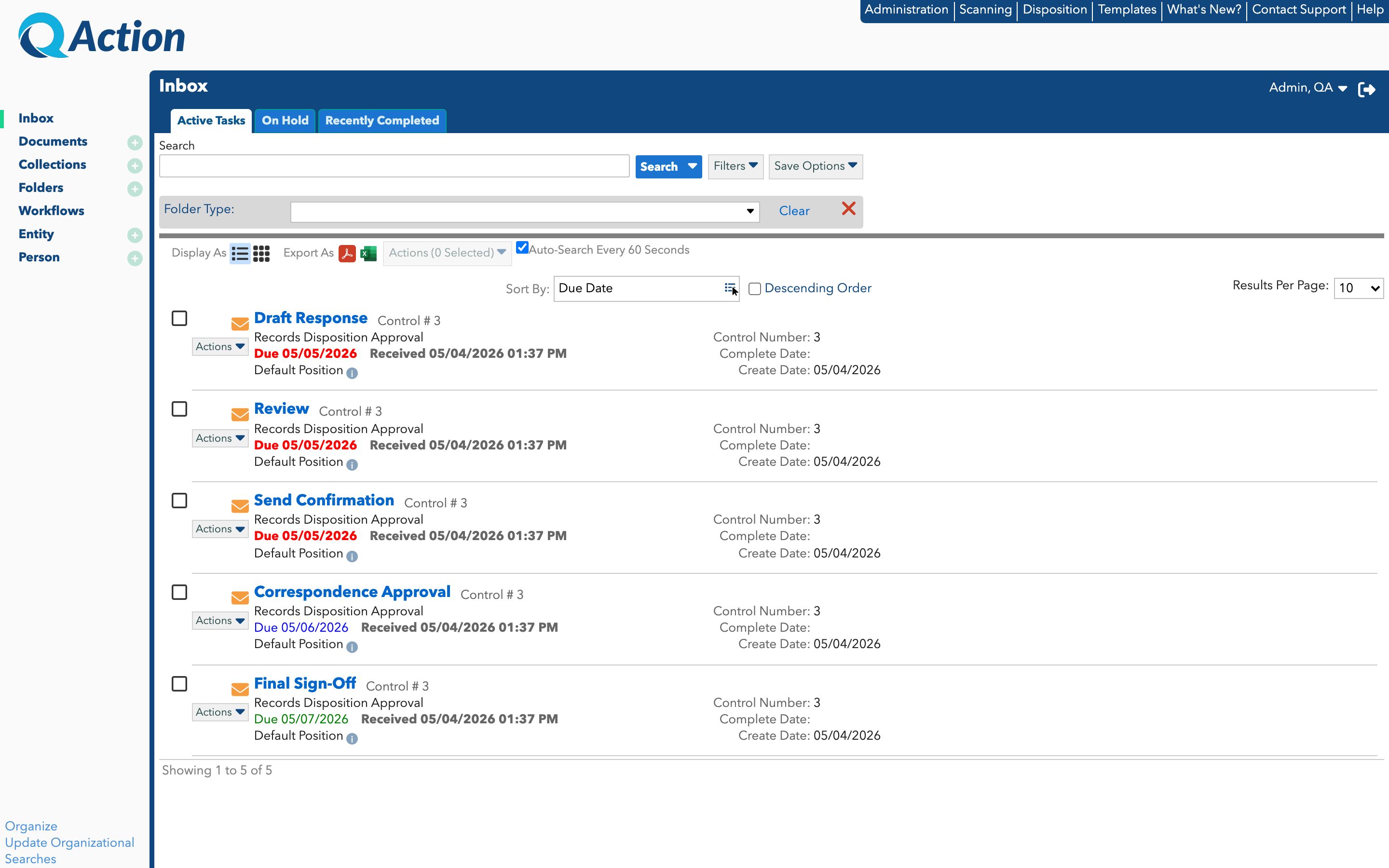Image resolution: width=1389 pixels, height=868 pixels.
Task: Open the Help menu item
Action: (1370, 10)
